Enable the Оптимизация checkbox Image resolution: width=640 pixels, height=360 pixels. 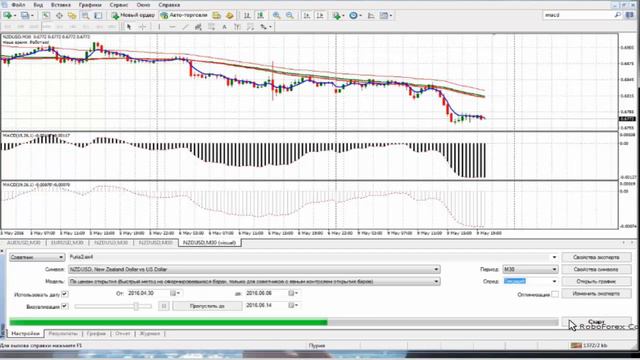click(x=555, y=294)
